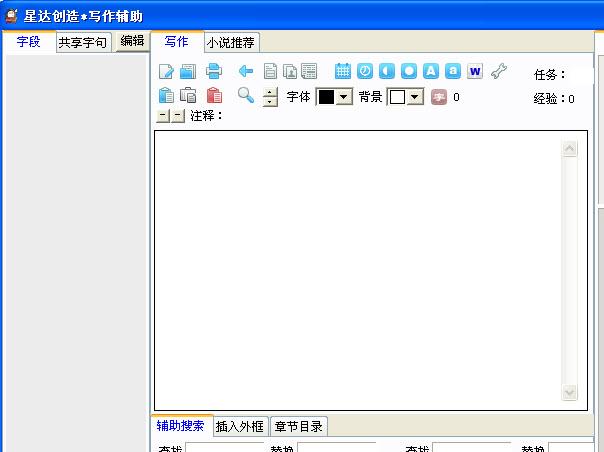Click the black font color swatch
The height and width of the screenshot is (452, 604).
coord(326,97)
